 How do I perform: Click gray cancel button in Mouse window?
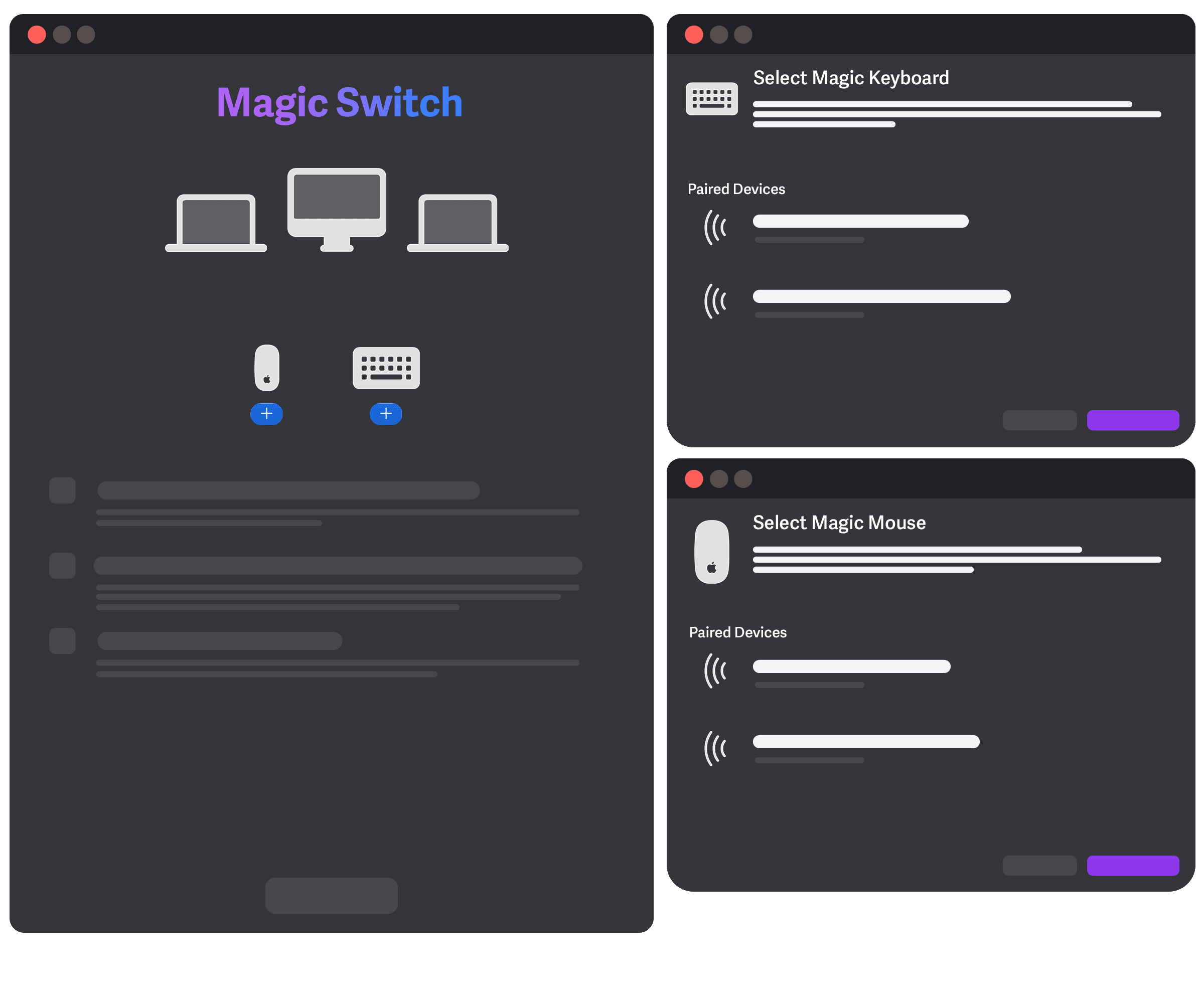[x=1039, y=866]
